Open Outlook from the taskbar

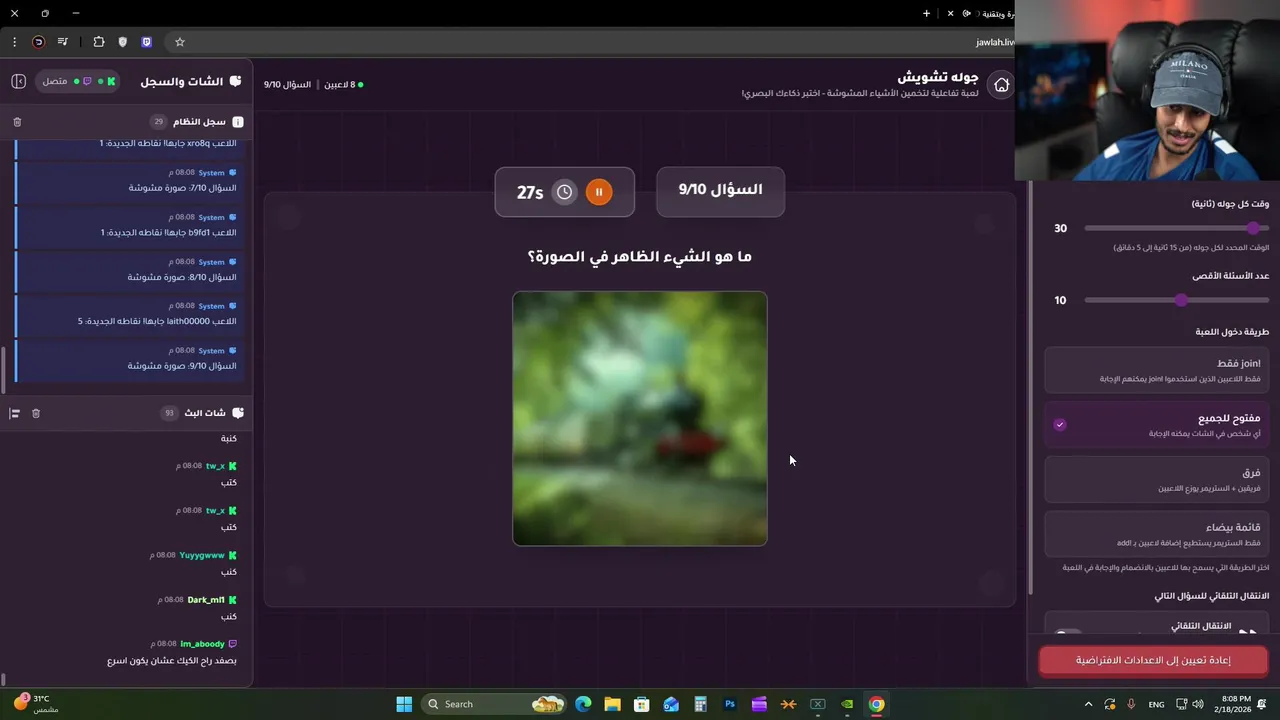[x=671, y=704]
